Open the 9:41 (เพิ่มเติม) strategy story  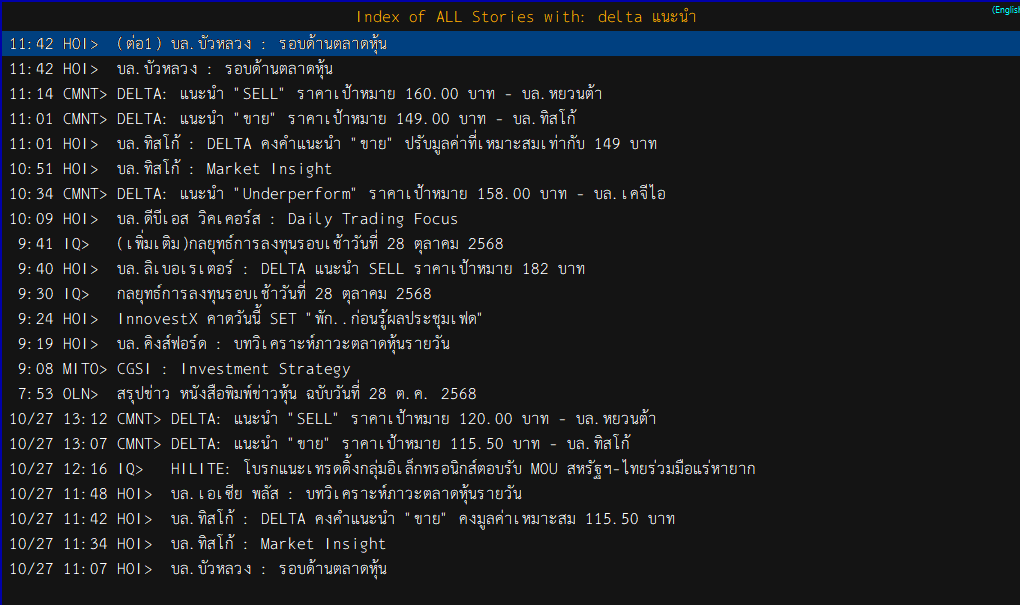click(x=309, y=244)
